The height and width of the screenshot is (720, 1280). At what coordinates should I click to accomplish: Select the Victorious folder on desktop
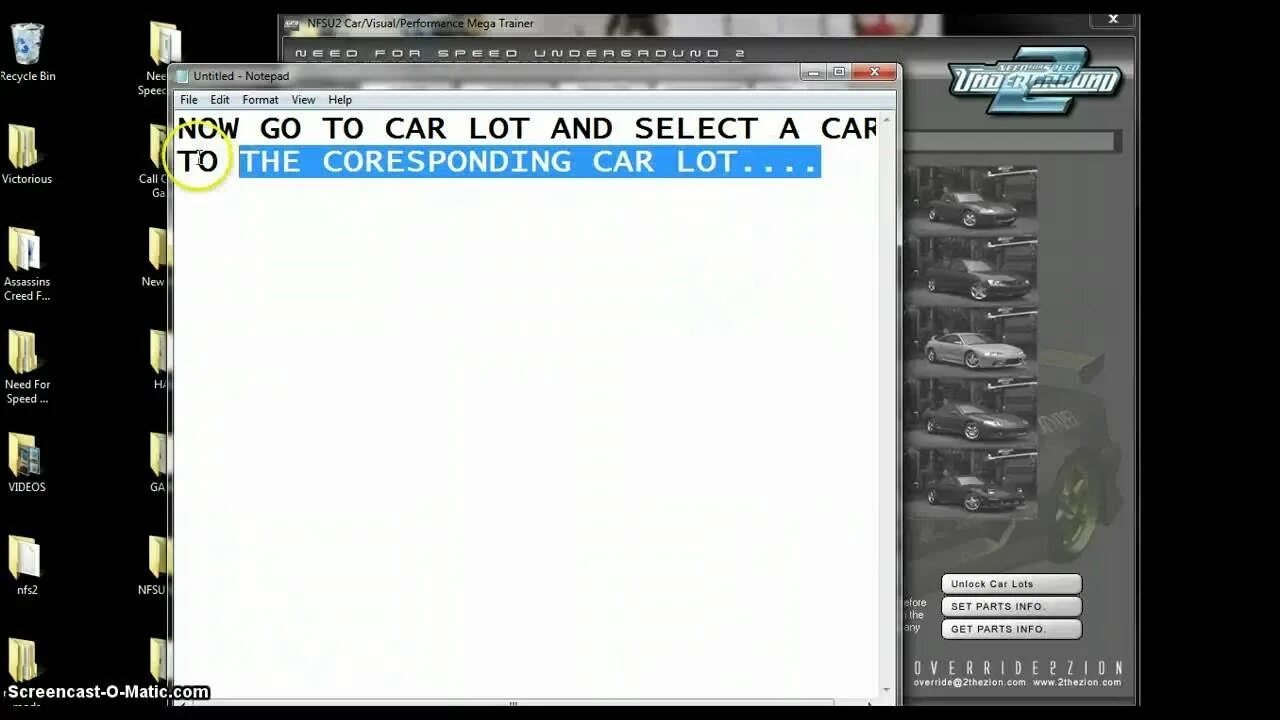(26, 155)
